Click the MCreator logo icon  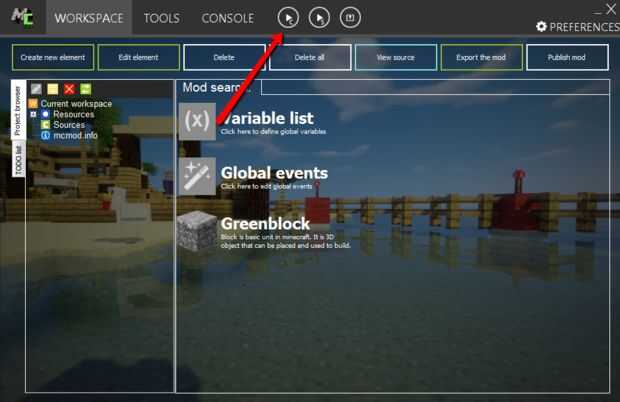pos(22,17)
